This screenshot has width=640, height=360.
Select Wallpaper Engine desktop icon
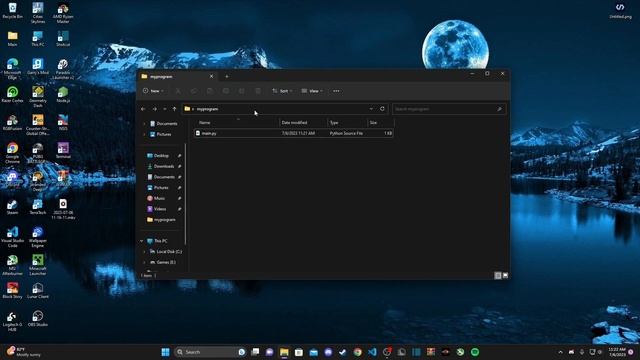pyautogui.click(x=38, y=237)
